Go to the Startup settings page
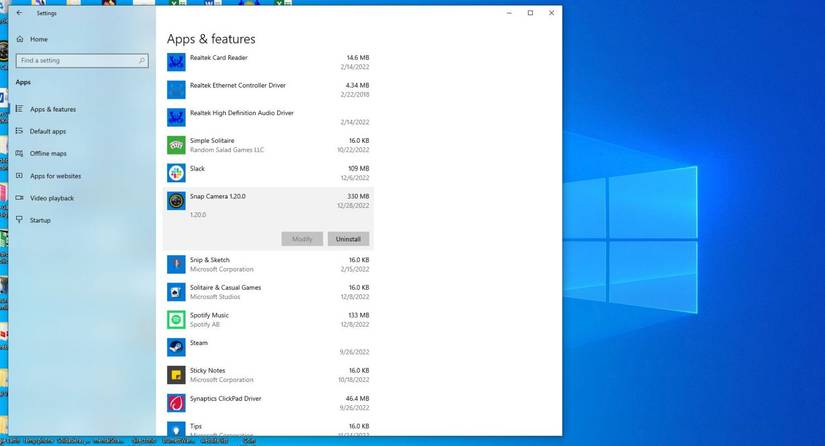 40,220
